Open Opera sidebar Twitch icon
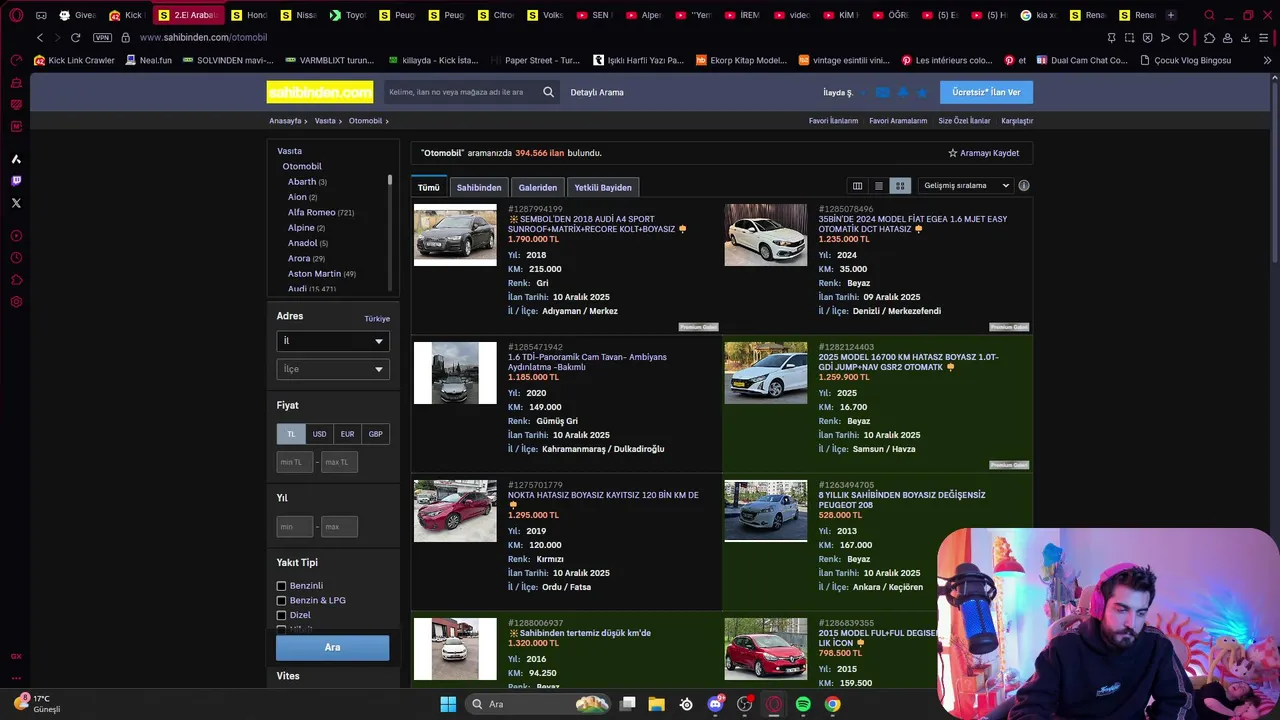 pyautogui.click(x=16, y=181)
